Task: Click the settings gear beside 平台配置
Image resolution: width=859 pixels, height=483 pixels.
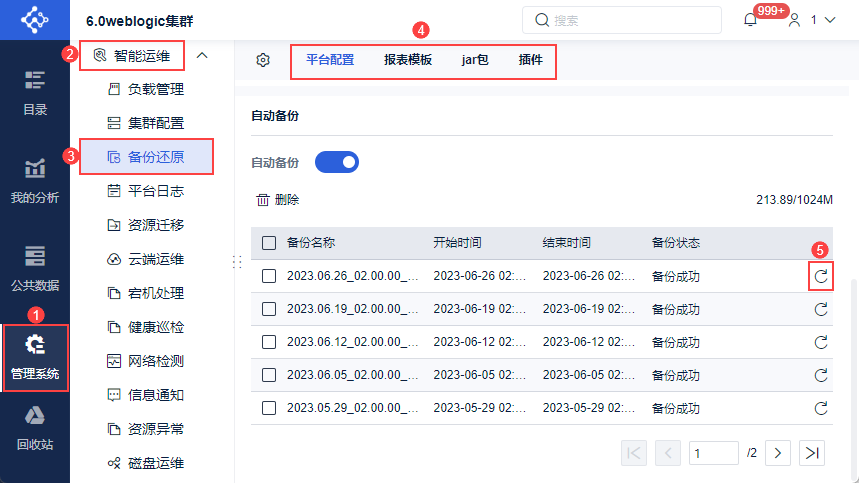Action: pos(263,60)
